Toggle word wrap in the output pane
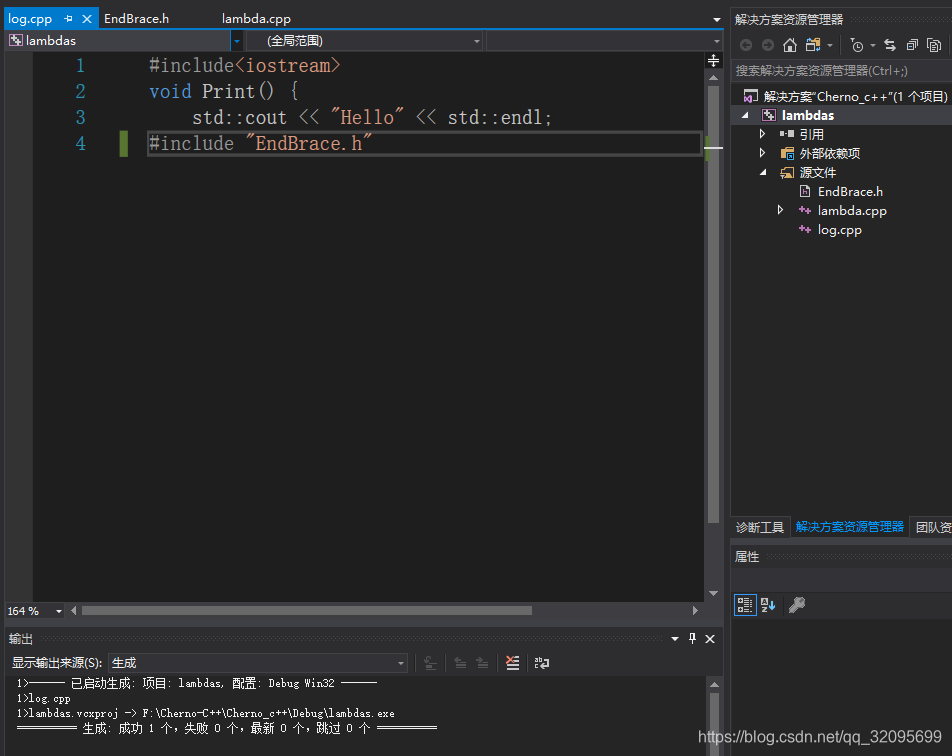 (542, 662)
